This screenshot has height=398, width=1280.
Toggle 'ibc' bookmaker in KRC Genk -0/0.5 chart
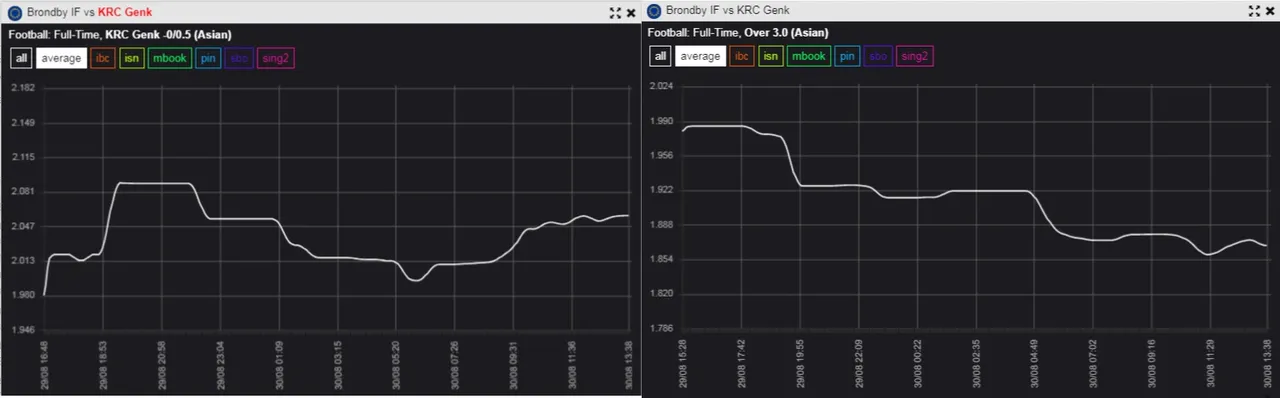click(102, 58)
